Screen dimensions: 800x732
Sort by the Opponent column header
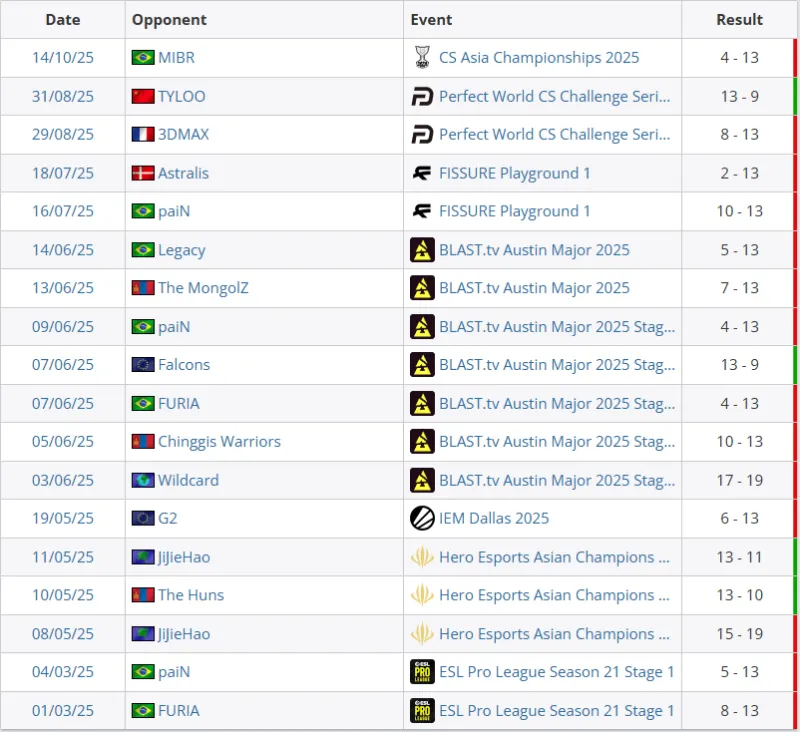(170, 20)
